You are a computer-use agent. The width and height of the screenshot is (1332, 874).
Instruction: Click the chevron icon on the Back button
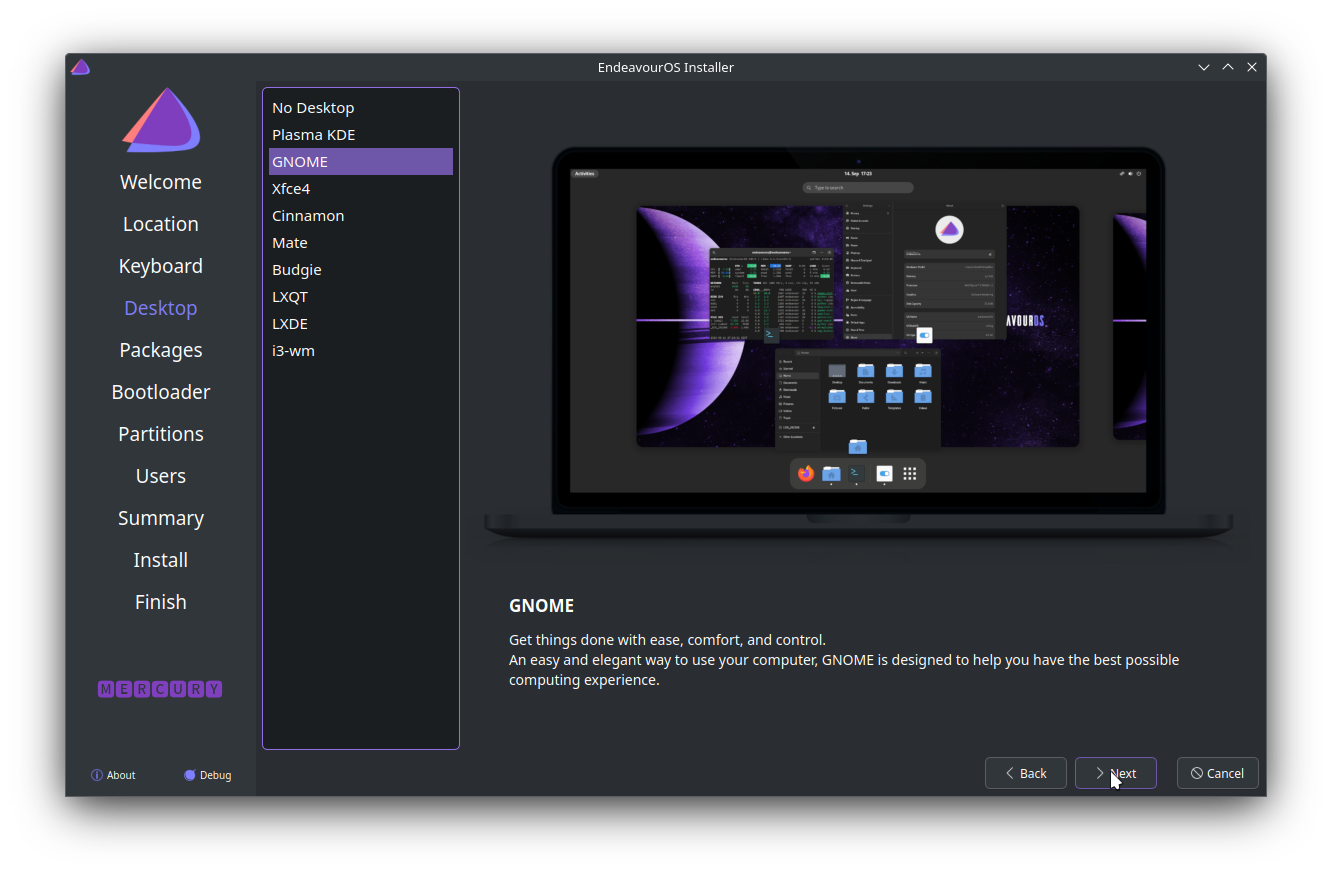click(1010, 773)
